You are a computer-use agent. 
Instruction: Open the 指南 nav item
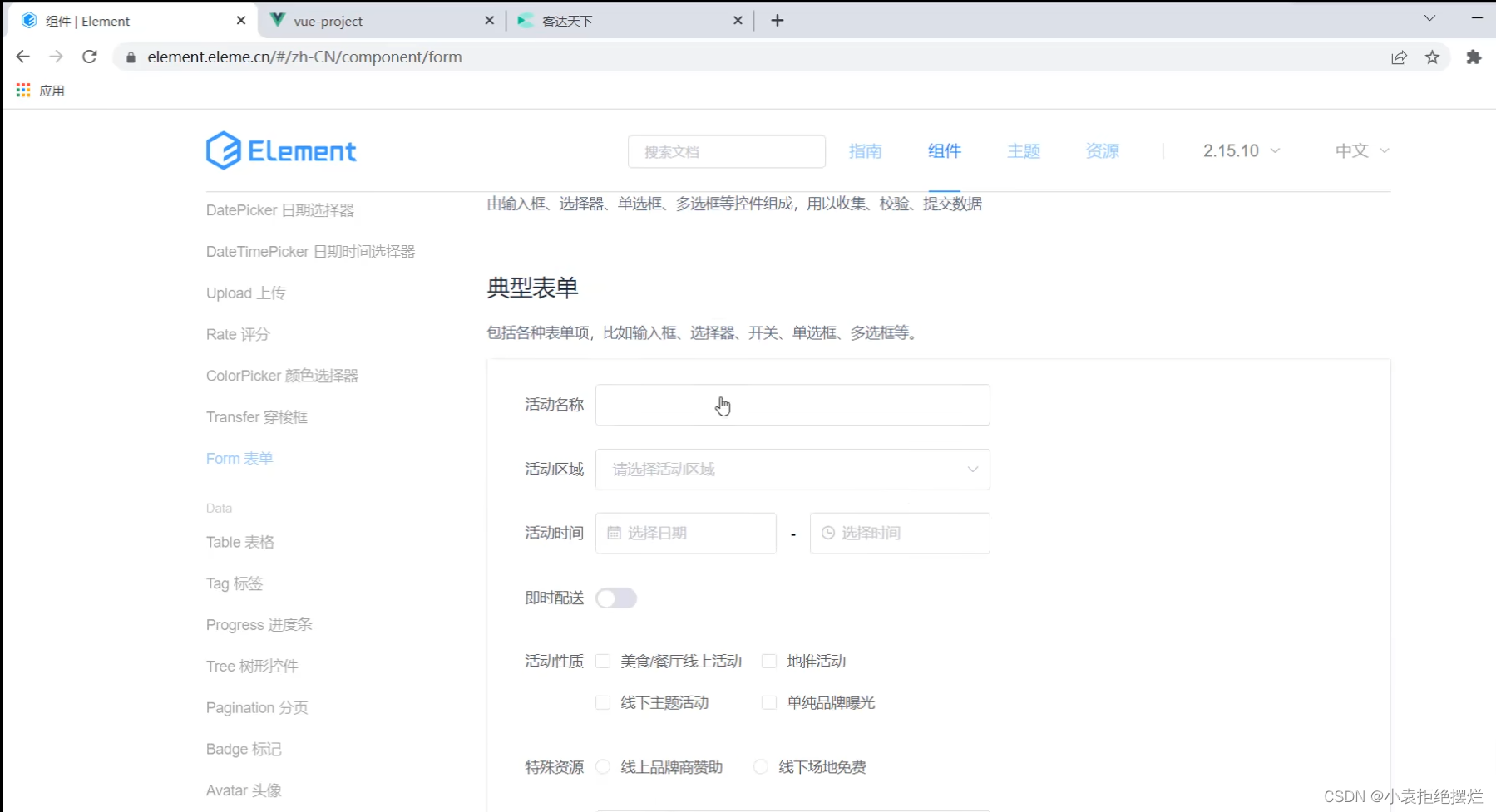(x=865, y=151)
